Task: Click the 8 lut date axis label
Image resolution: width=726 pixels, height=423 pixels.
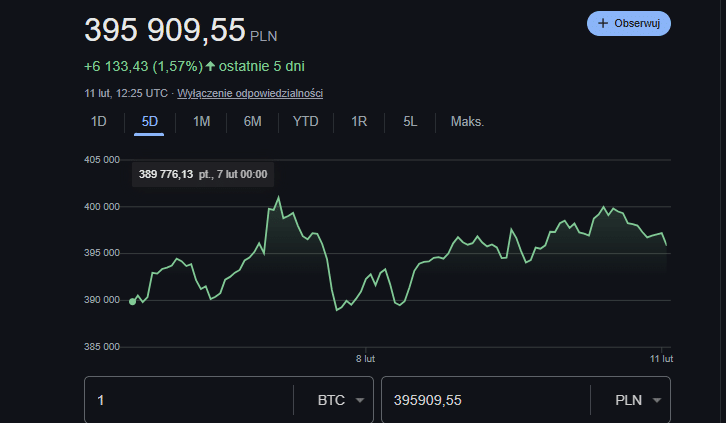Action: (x=365, y=359)
